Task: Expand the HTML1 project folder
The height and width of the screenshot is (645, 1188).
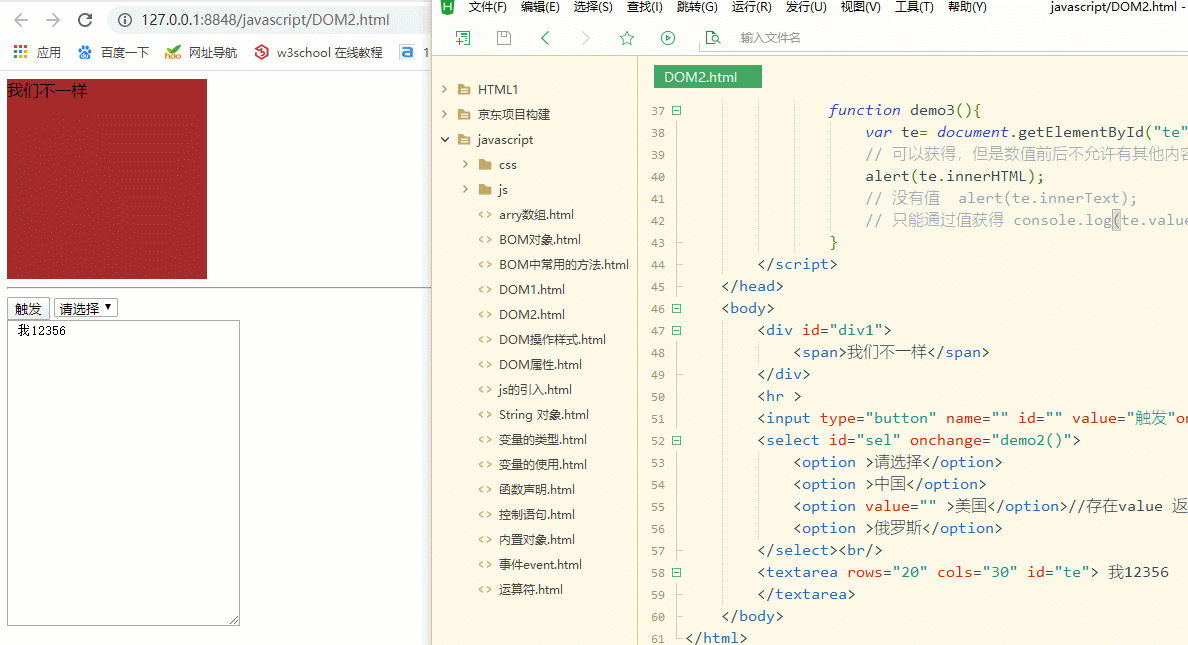Action: pos(445,89)
